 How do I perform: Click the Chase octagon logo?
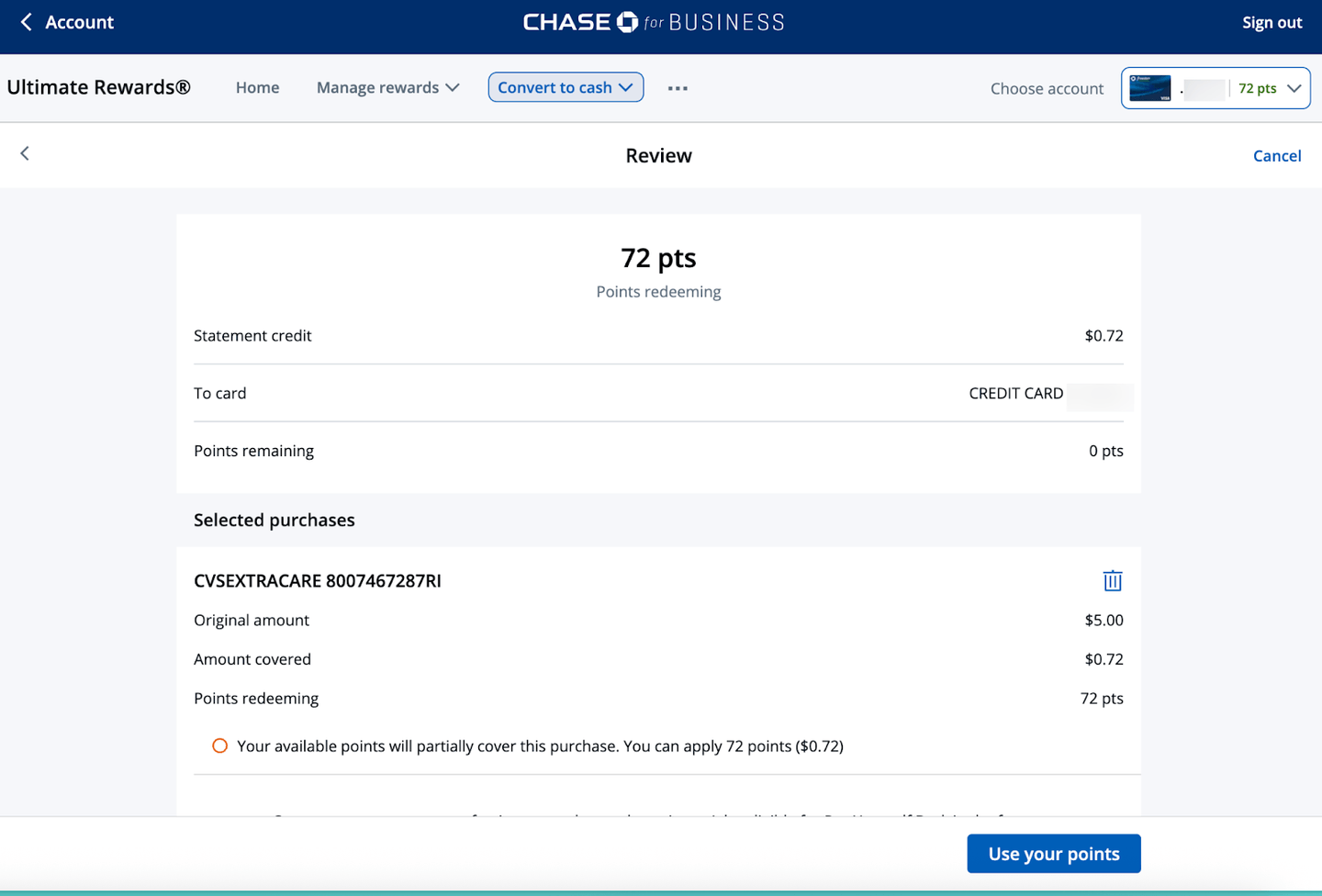[x=627, y=22]
